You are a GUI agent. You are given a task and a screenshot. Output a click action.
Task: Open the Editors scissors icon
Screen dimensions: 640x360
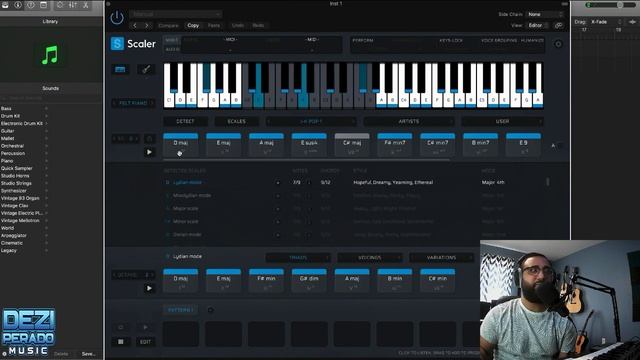tap(86, 5)
